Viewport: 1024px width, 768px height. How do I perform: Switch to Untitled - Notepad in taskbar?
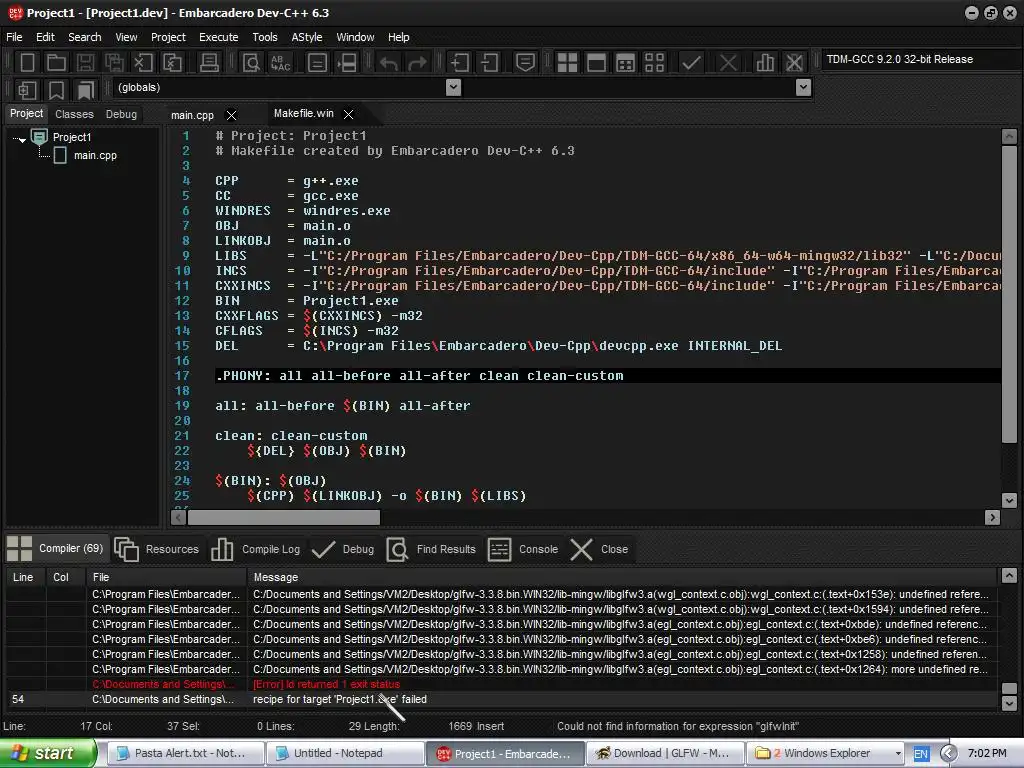point(345,754)
